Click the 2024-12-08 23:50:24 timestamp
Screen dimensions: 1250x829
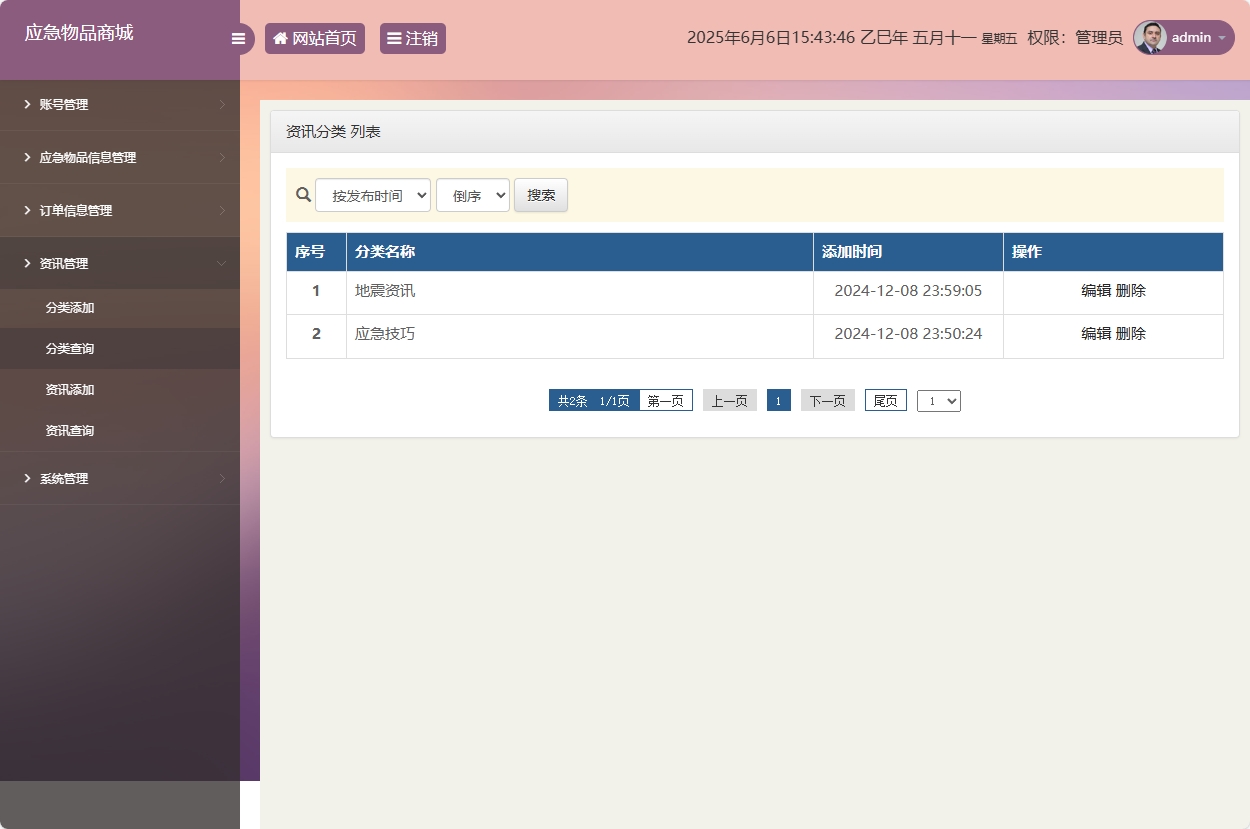point(908,334)
